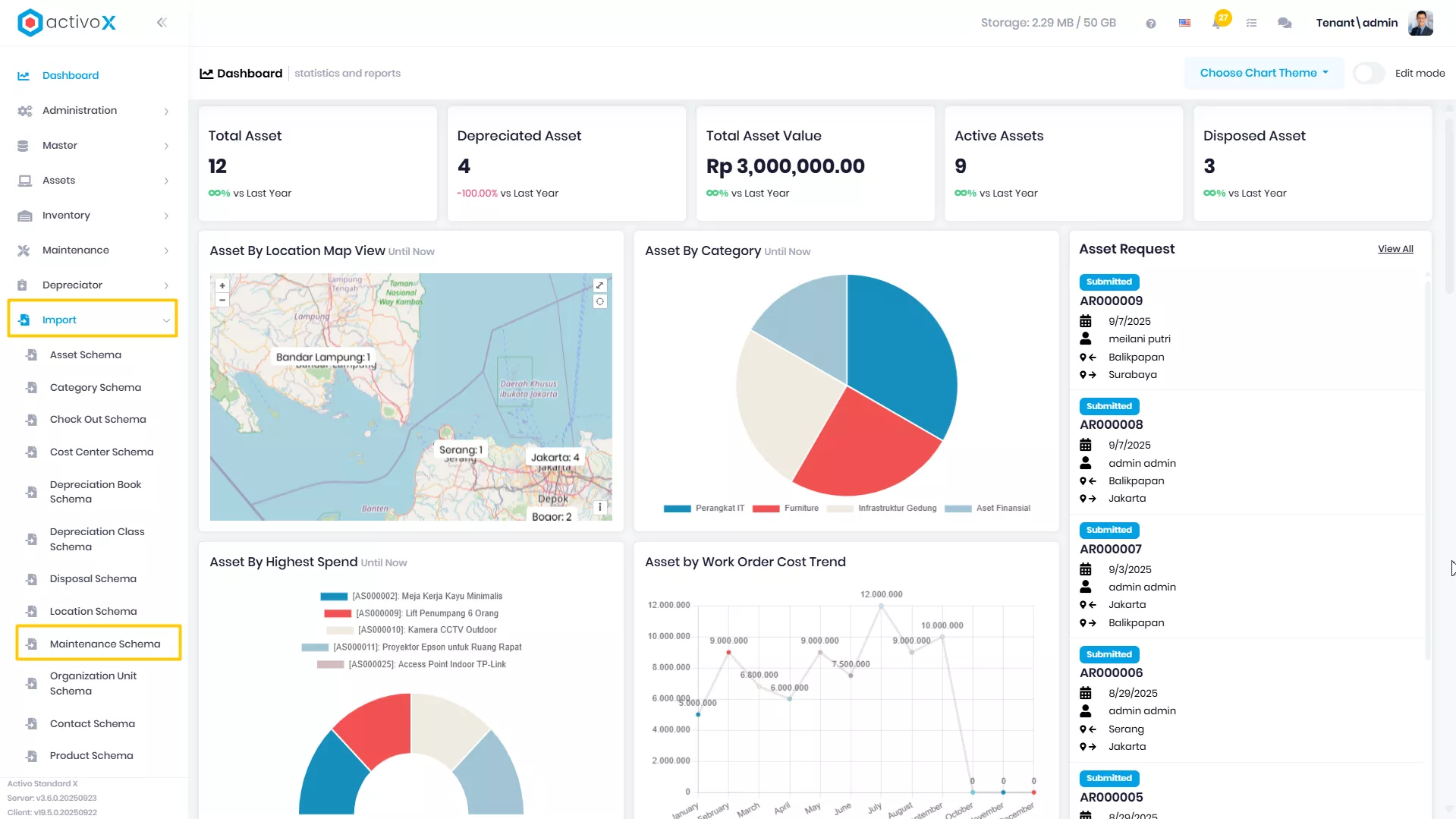The width and height of the screenshot is (1456, 819).
Task: Open the admin user avatar
Action: (1420, 23)
